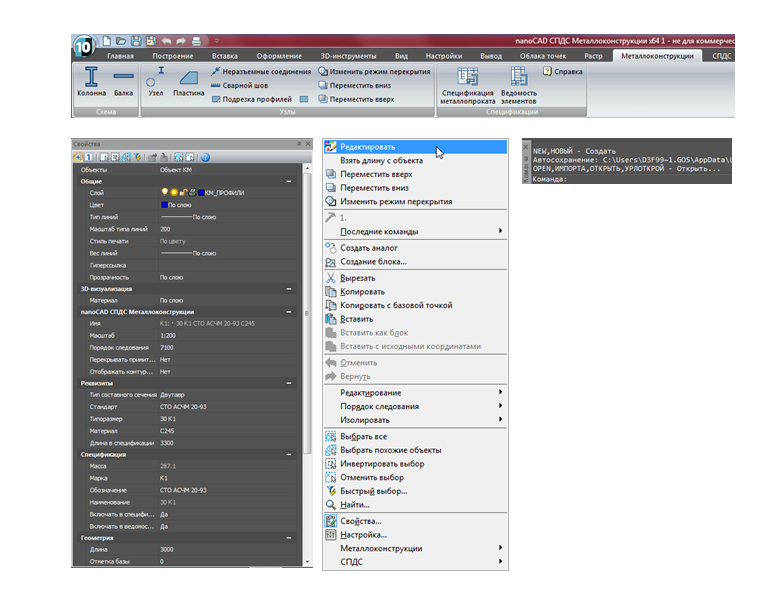Viewport: 779px width, 610px height.
Task: Collapse the 3D-визуализация section
Action: 289,289
